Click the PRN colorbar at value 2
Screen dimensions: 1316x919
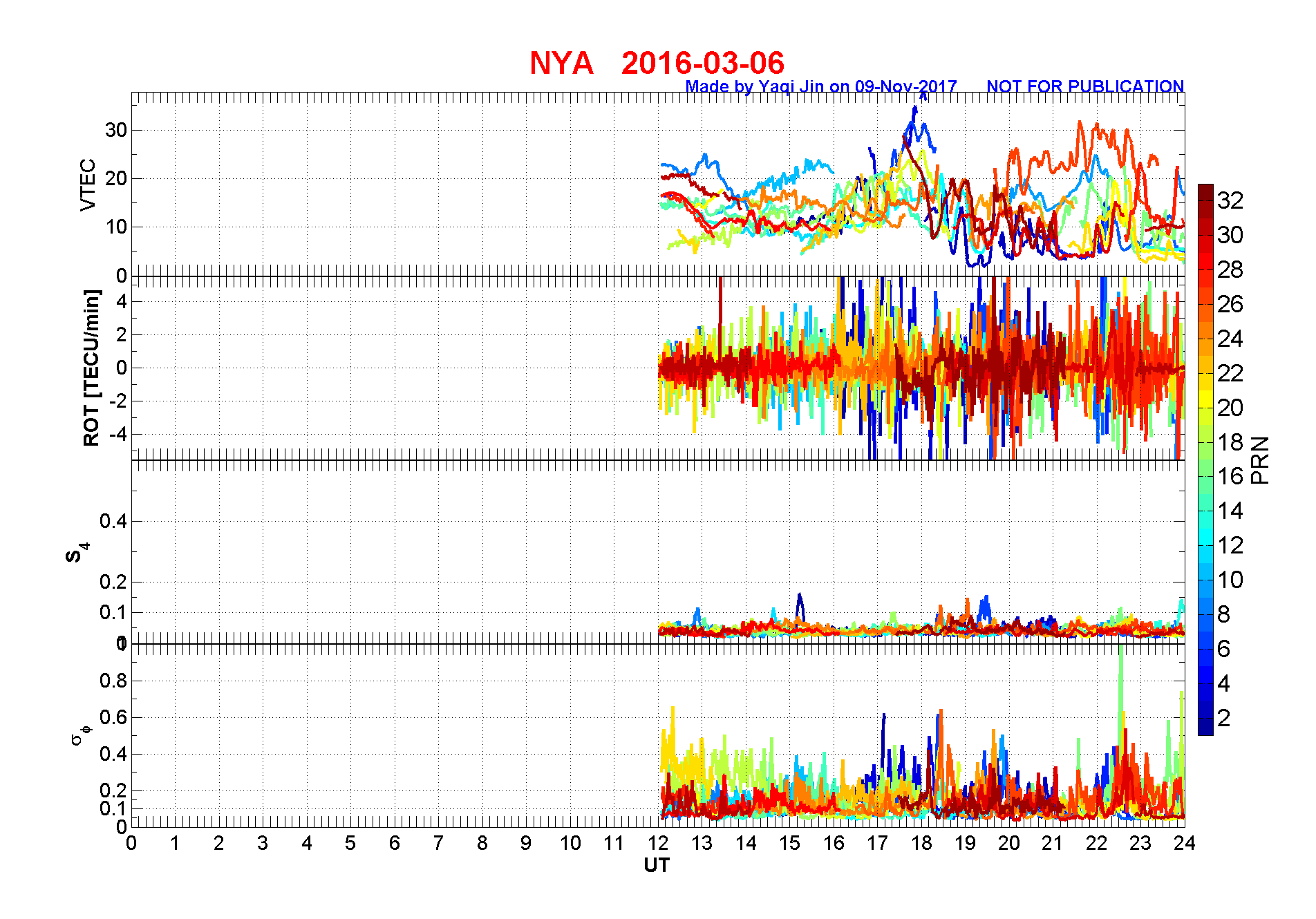pos(1205,718)
